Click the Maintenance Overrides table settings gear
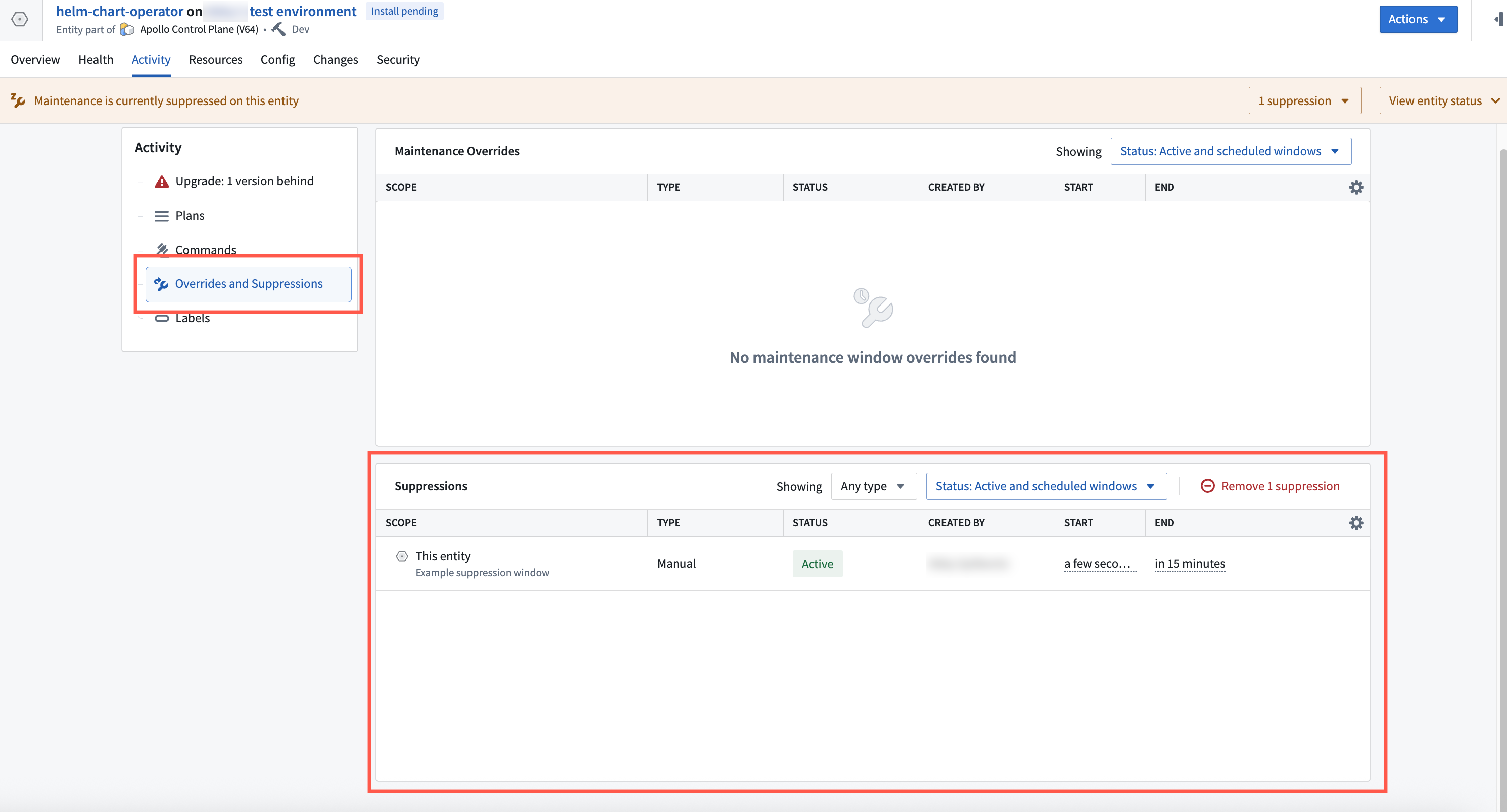Screen dimensions: 1507x812 click(1356, 187)
